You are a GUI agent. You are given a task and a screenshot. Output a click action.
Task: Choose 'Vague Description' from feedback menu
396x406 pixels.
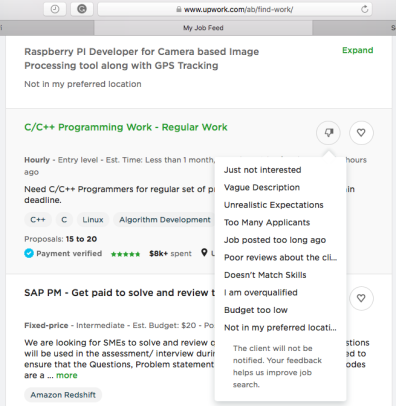pyautogui.click(x=262, y=187)
